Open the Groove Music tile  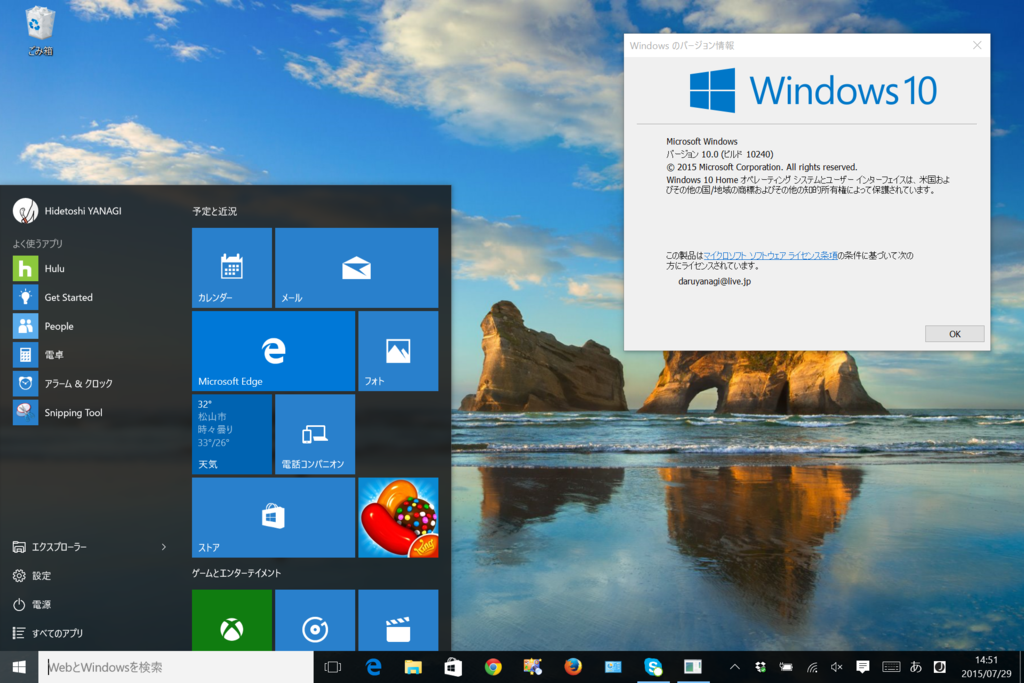point(315,620)
